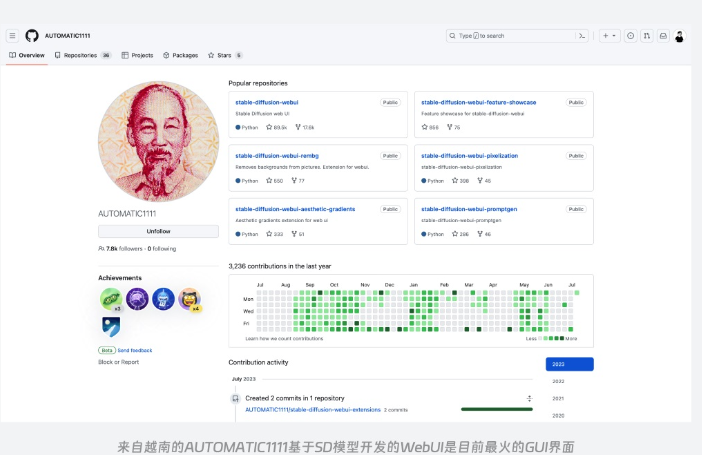This screenshot has height=455, width=702.
Task: Open the stable-diffusion-webui-feature-showcase repository
Action: pos(479,102)
